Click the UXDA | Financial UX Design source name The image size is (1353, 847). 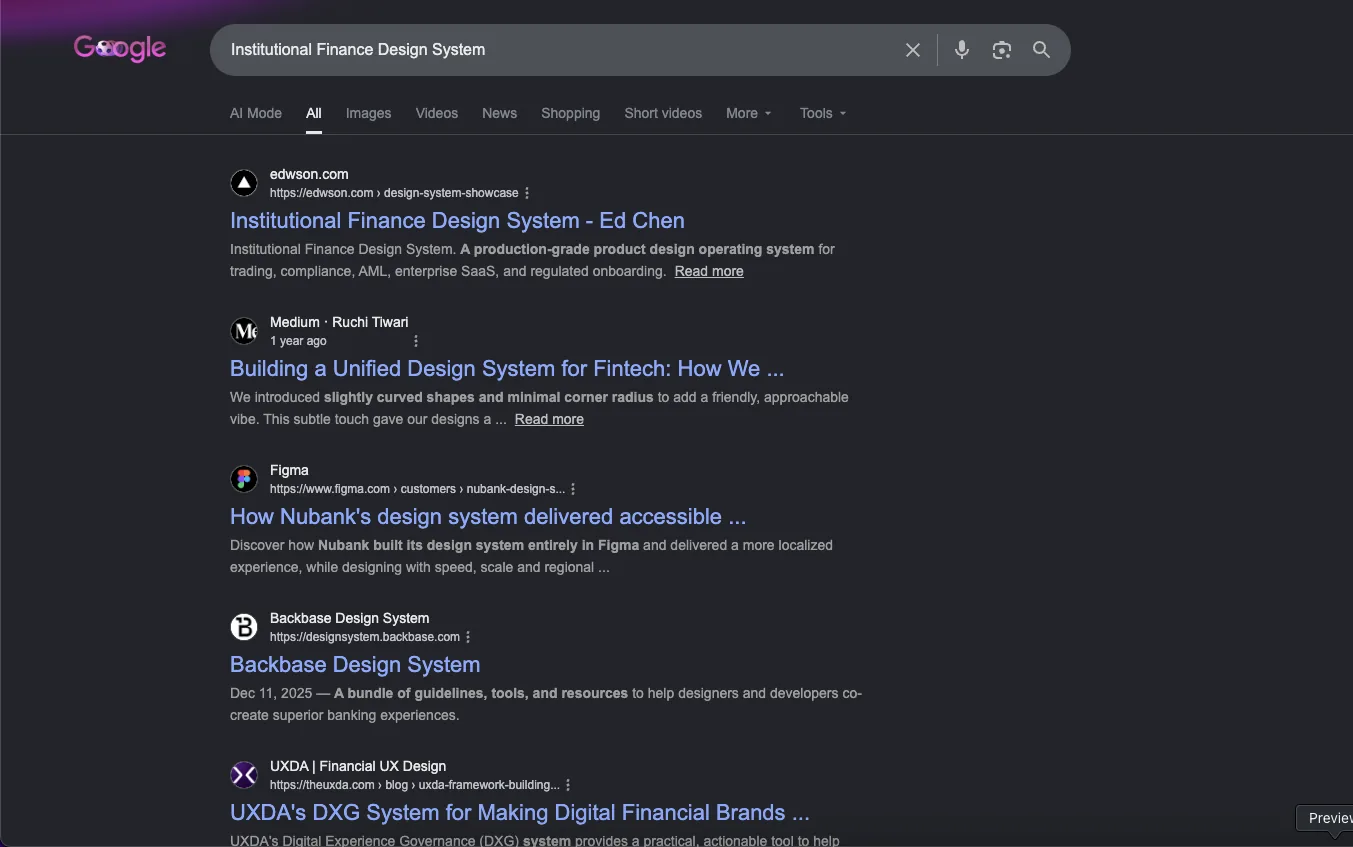[358, 766]
